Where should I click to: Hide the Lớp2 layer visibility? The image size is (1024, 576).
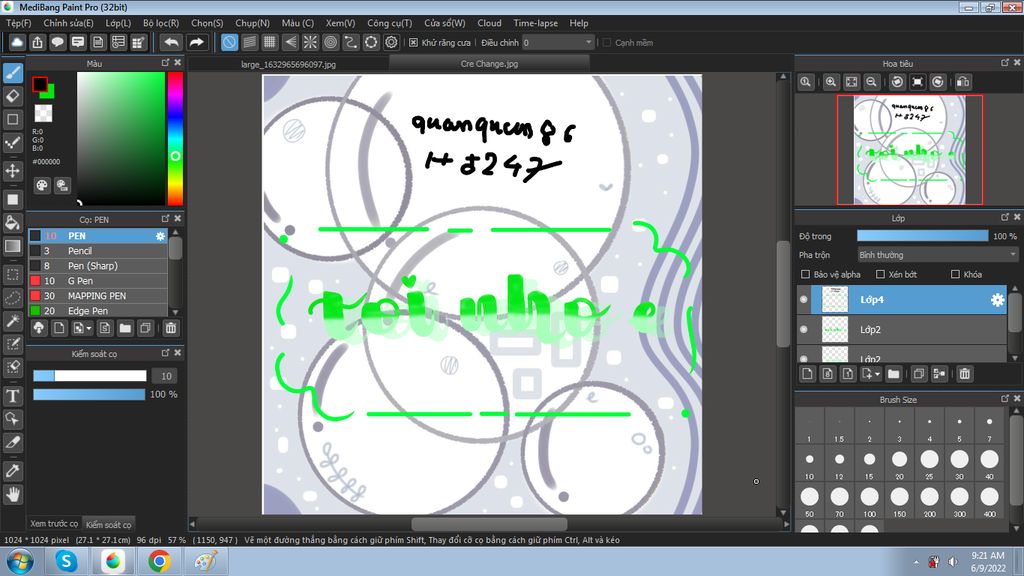tap(804, 329)
